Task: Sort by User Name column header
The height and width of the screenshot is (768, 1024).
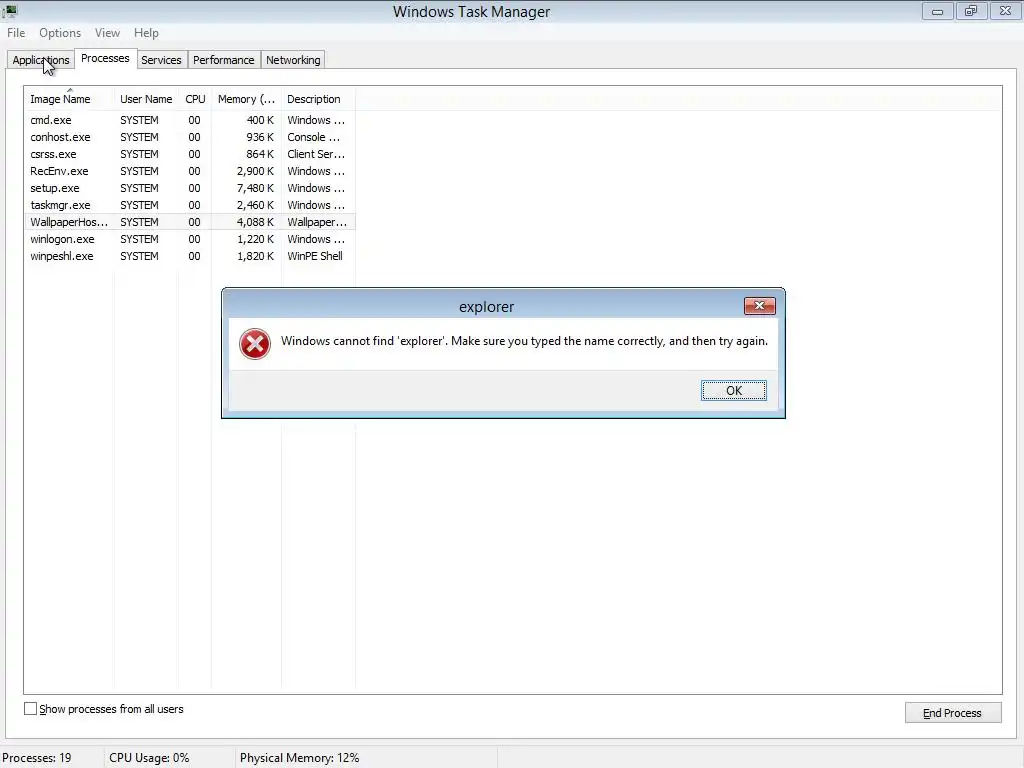Action: (146, 99)
